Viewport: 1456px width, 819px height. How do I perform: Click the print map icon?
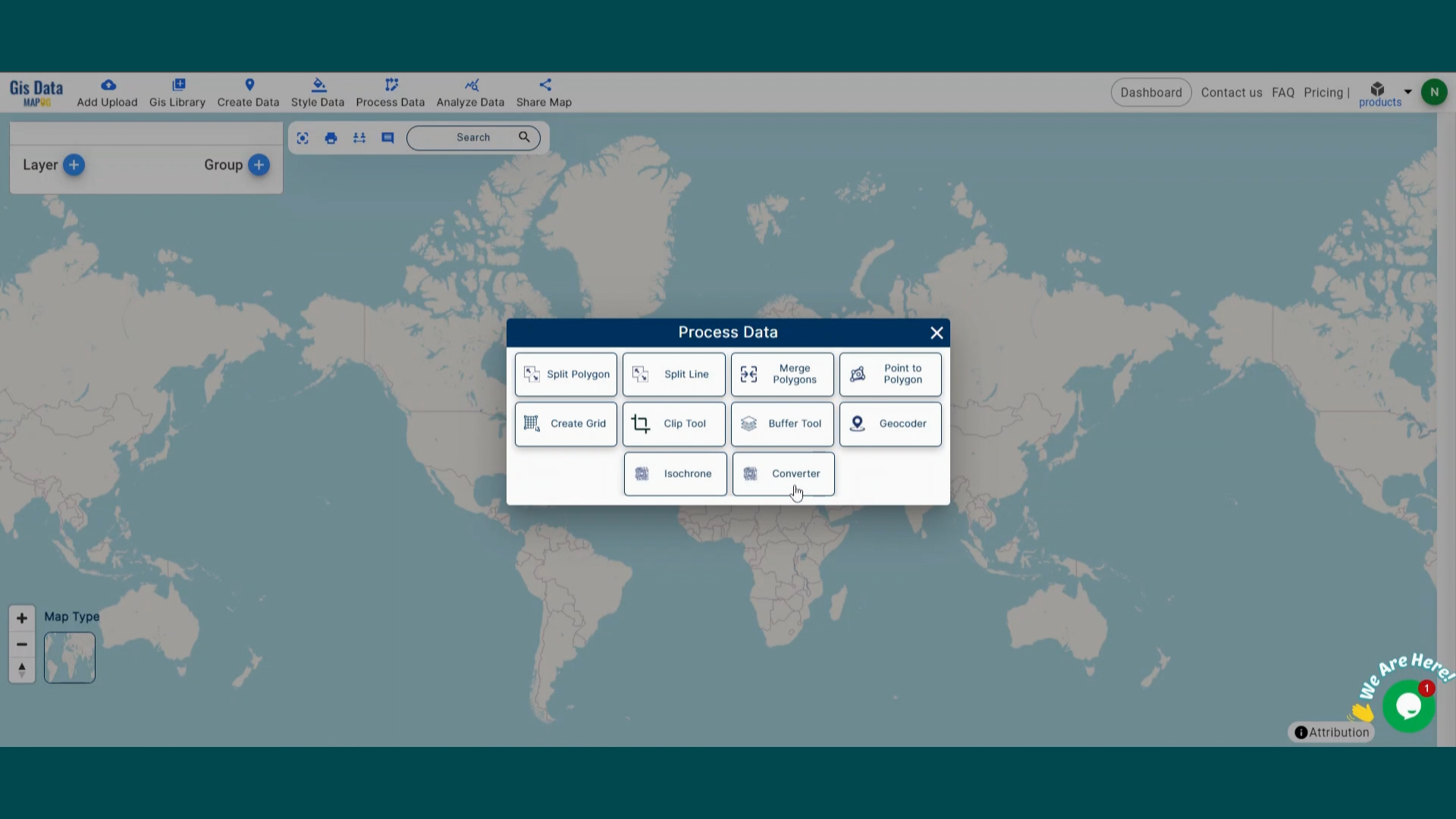click(x=331, y=137)
